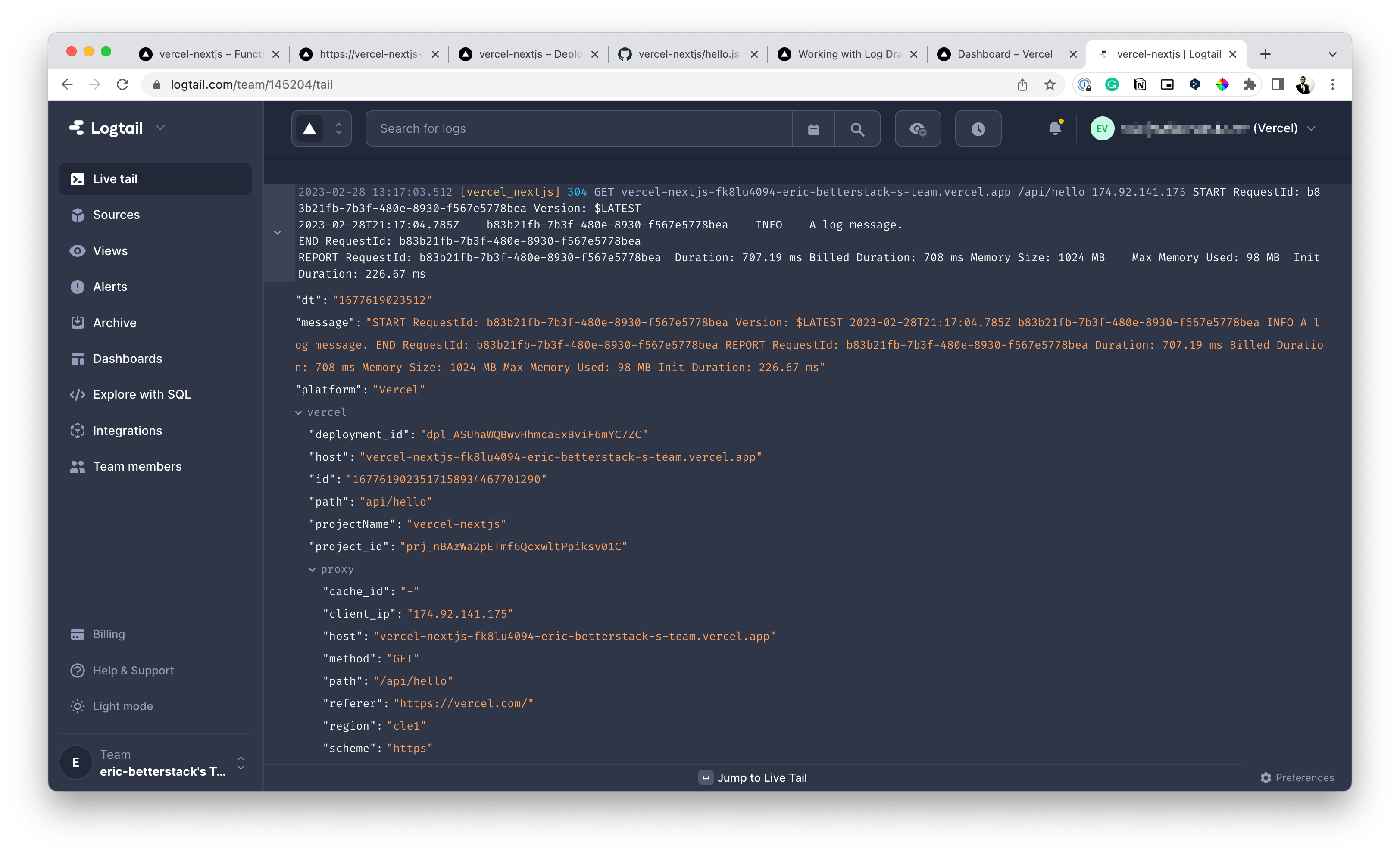Go back in browser history
This screenshot has width=1400, height=855.
[x=67, y=84]
